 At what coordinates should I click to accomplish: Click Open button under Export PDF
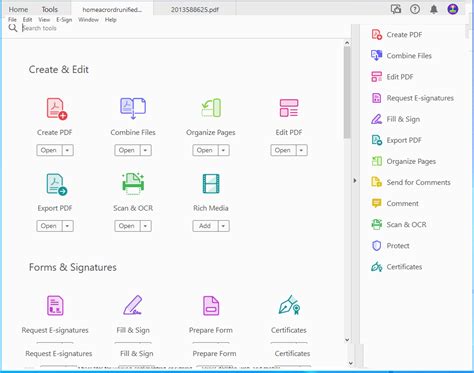(x=49, y=226)
